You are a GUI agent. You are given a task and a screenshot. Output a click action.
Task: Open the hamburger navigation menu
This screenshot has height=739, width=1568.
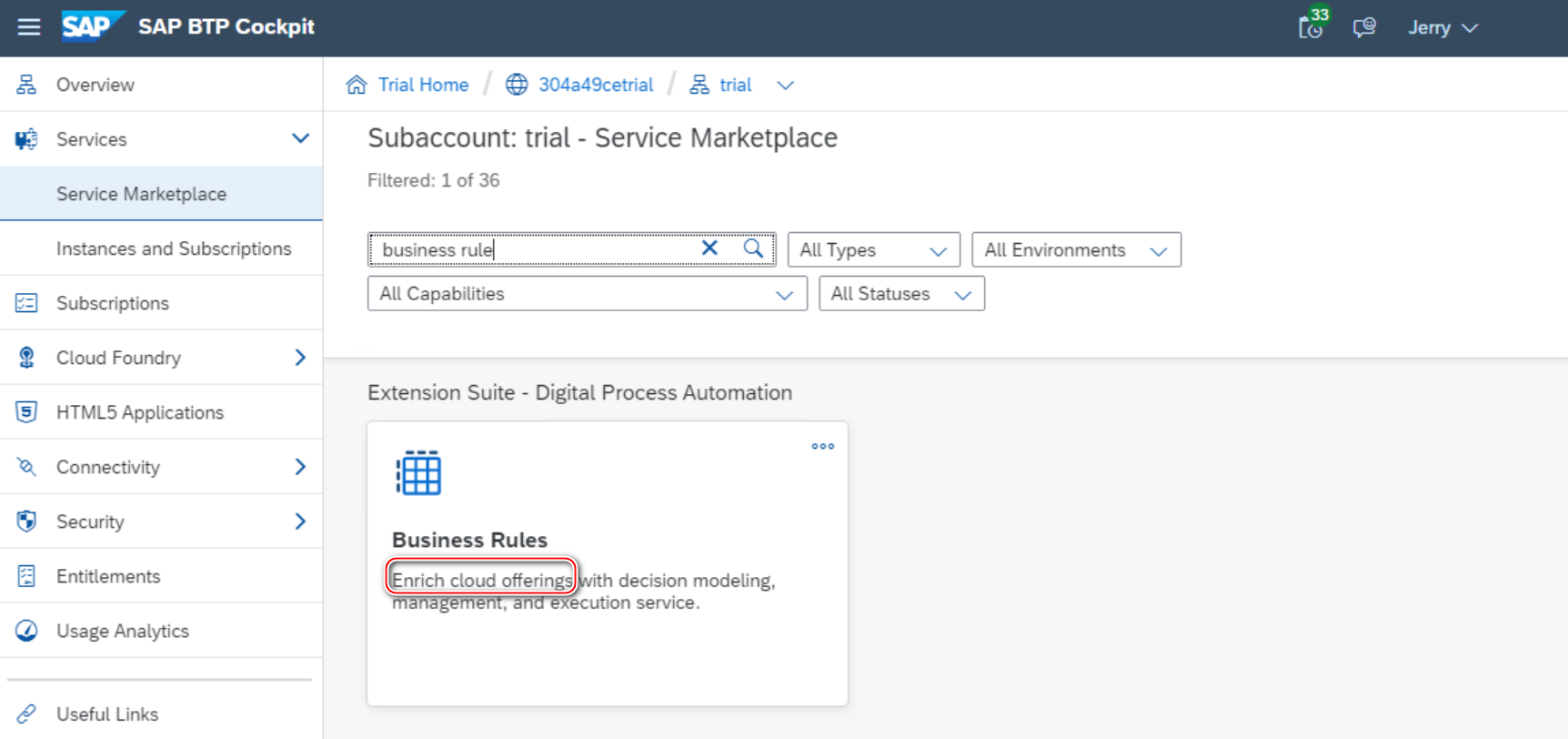point(29,27)
